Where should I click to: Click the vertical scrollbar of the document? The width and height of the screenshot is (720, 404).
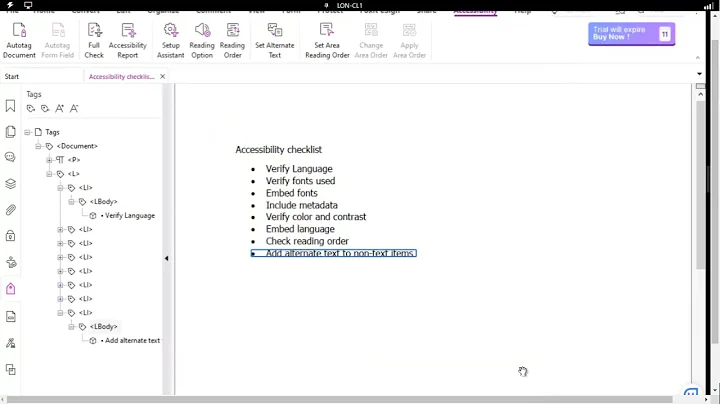click(700, 184)
